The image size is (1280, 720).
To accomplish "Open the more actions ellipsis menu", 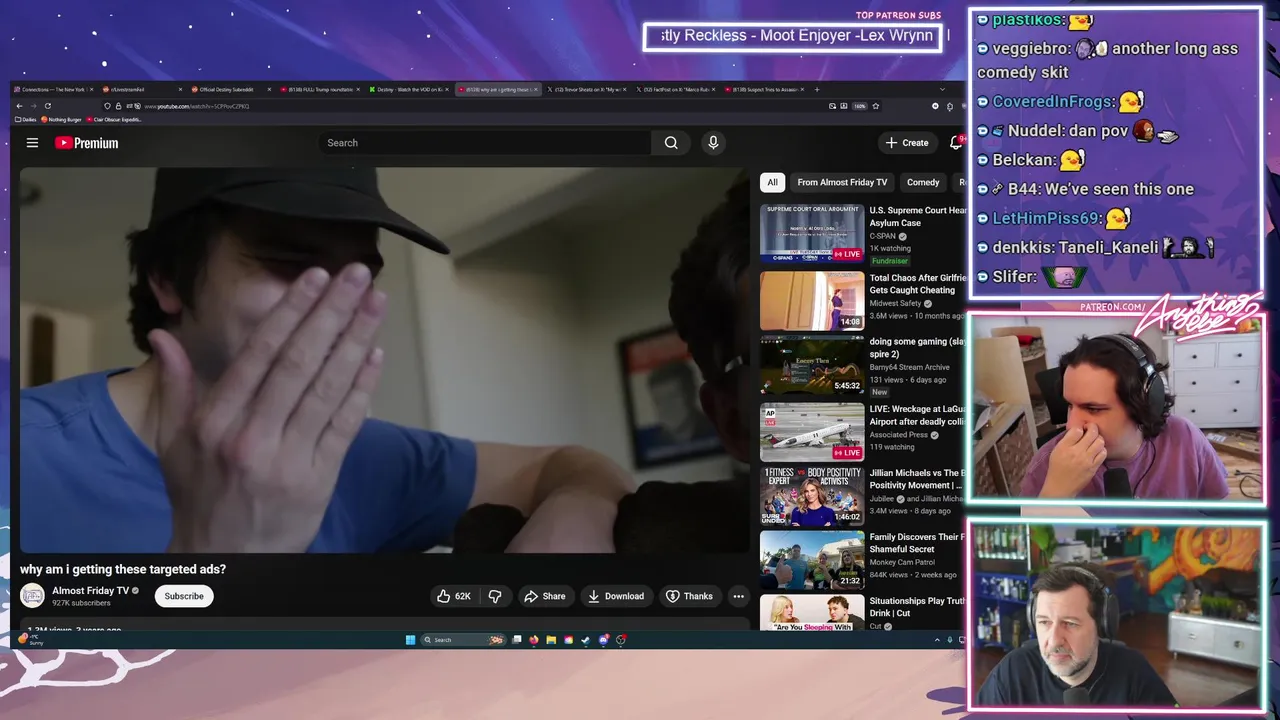I will tap(738, 596).
